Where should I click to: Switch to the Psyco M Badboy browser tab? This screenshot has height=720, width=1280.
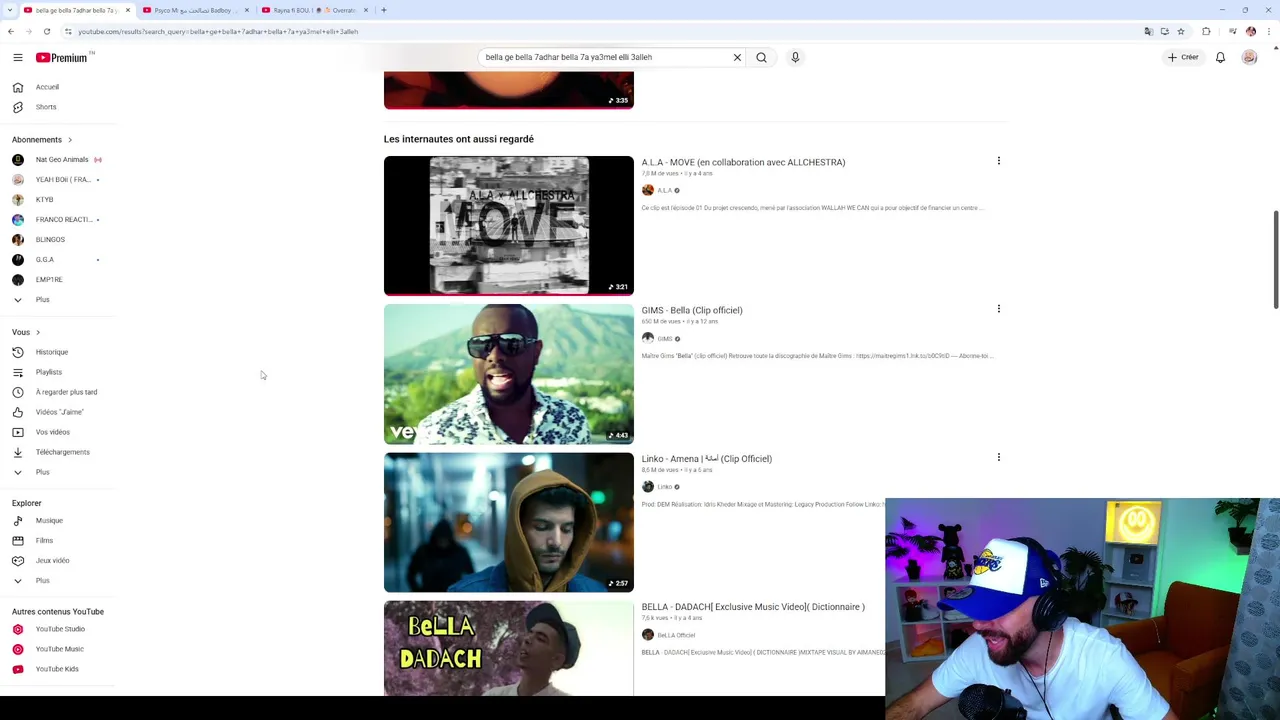(195, 10)
